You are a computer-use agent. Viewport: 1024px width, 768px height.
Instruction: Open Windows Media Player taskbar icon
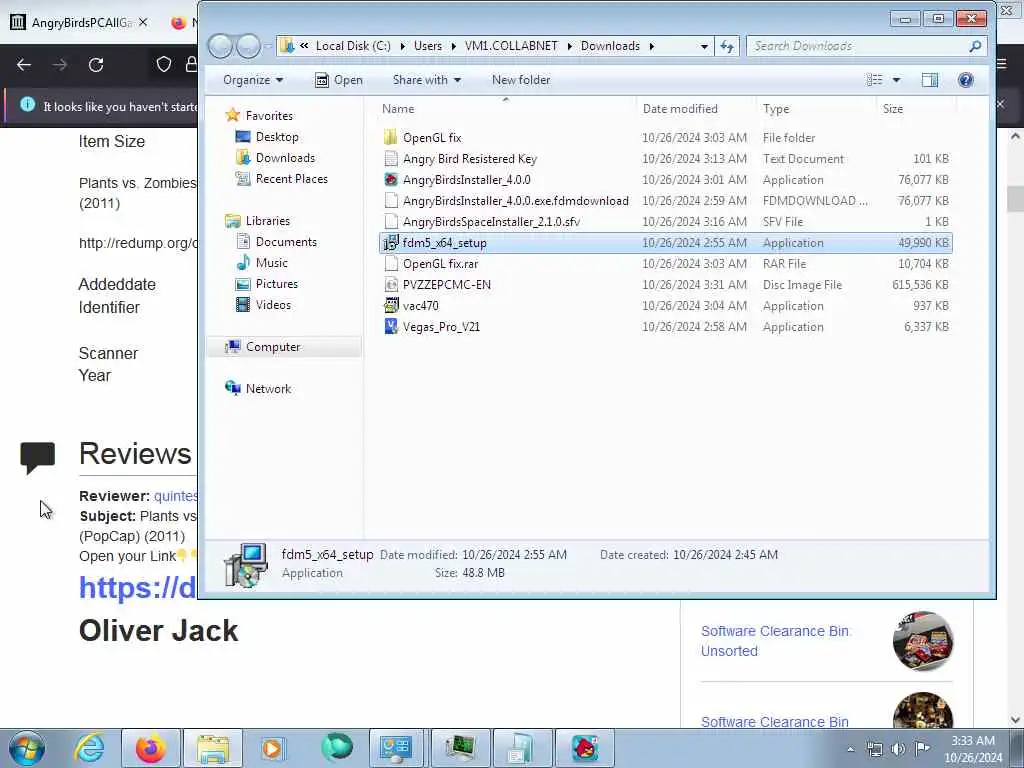273,748
